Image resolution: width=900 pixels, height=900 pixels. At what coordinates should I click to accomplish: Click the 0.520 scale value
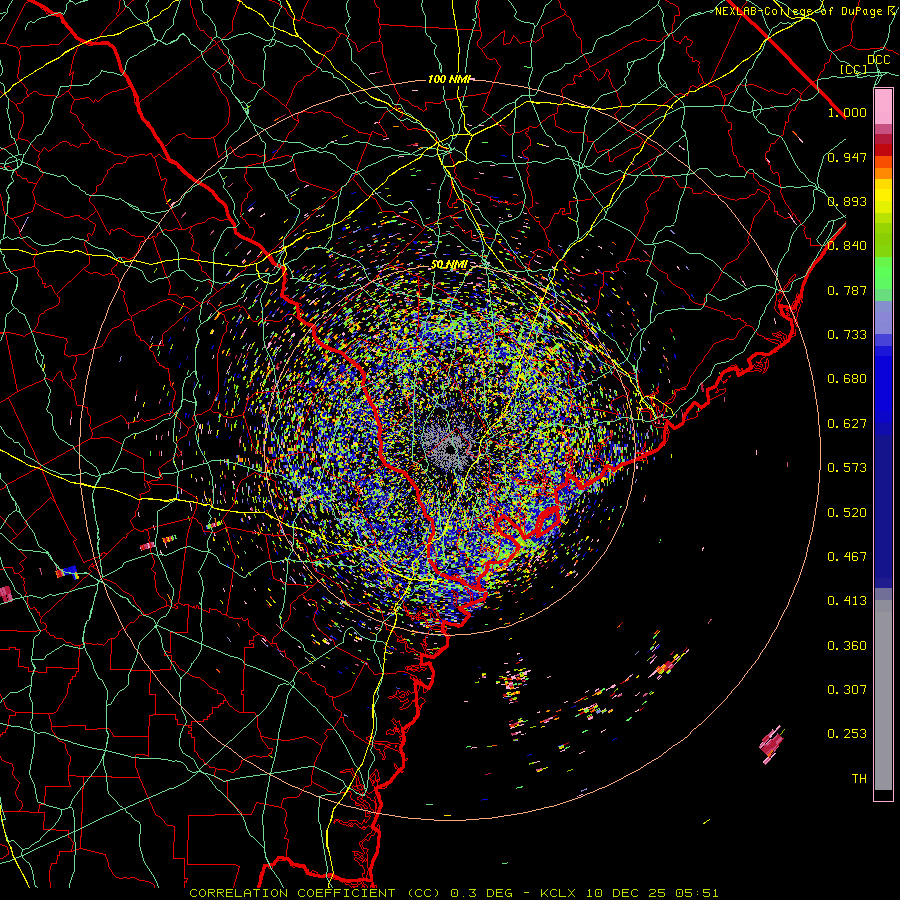click(847, 513)
